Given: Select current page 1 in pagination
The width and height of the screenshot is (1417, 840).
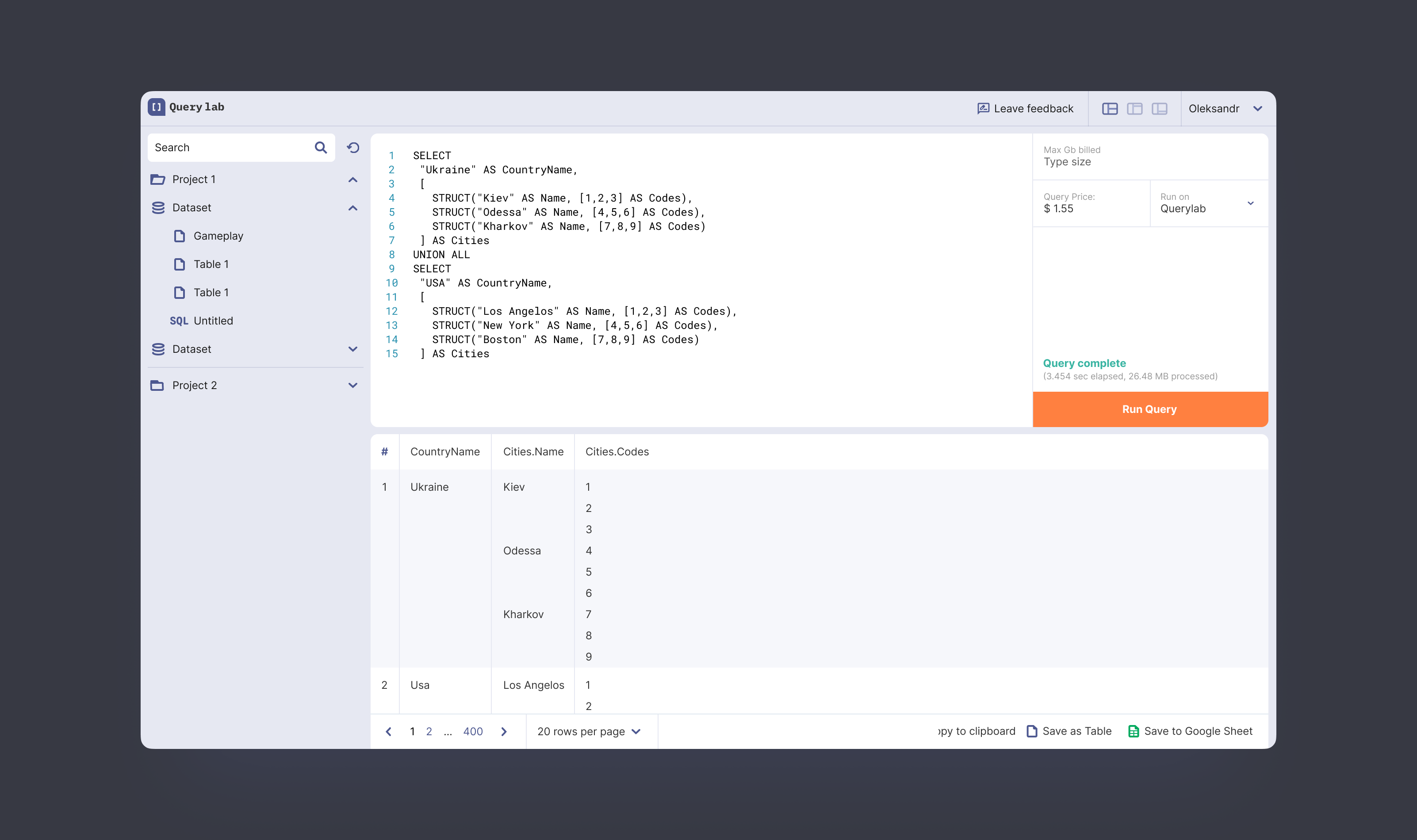Looking at the screenshot, I should [x=412, y=732].
